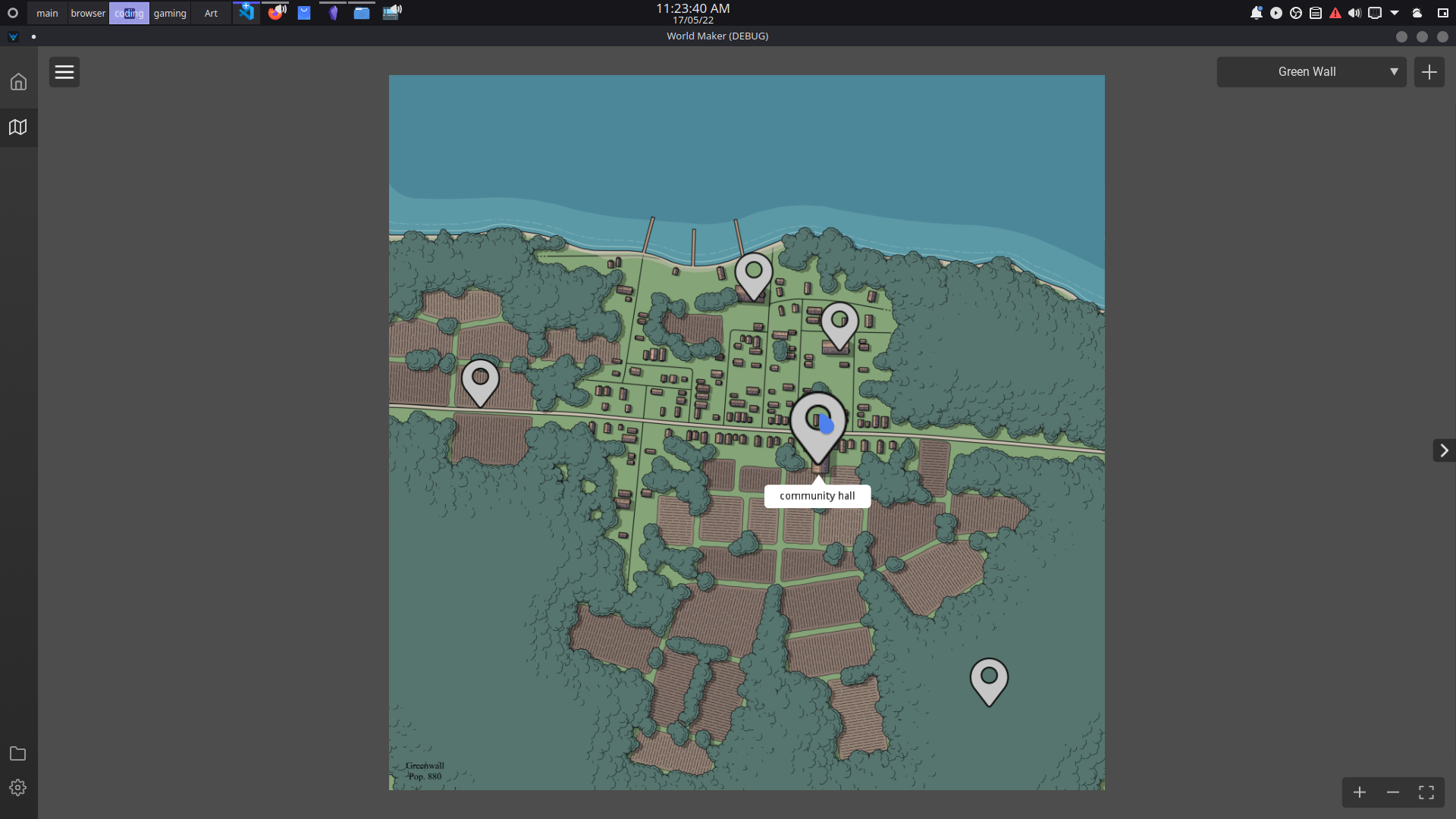1456x819 pixels.
Task: Select the map pin near the docks
Action: [754, 273]
